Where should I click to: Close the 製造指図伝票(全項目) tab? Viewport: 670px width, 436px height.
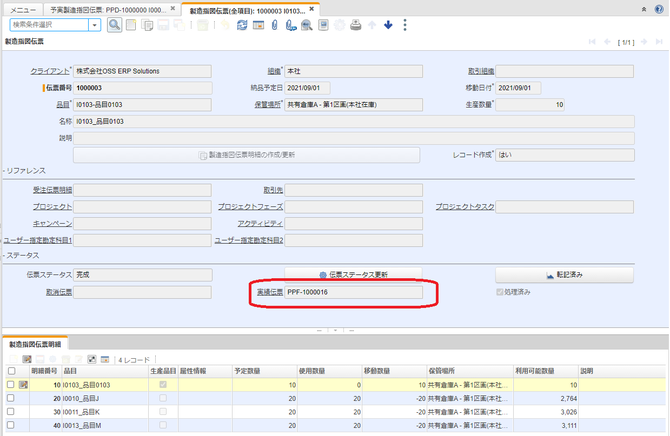pyautogui.click(x=311, y=9)
